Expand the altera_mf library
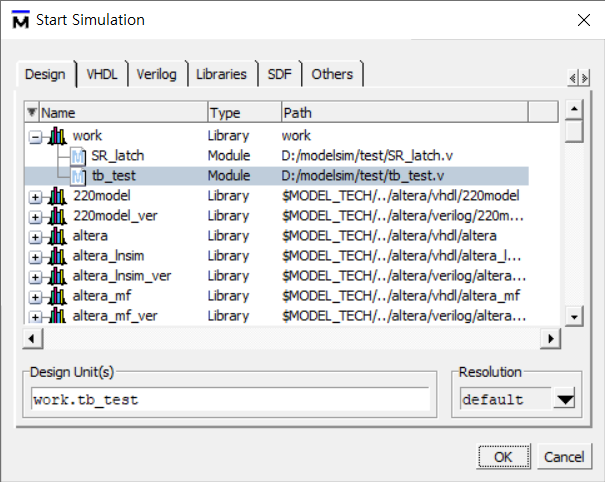The height and width of the screenshot is (482, 605). point(35,298)
